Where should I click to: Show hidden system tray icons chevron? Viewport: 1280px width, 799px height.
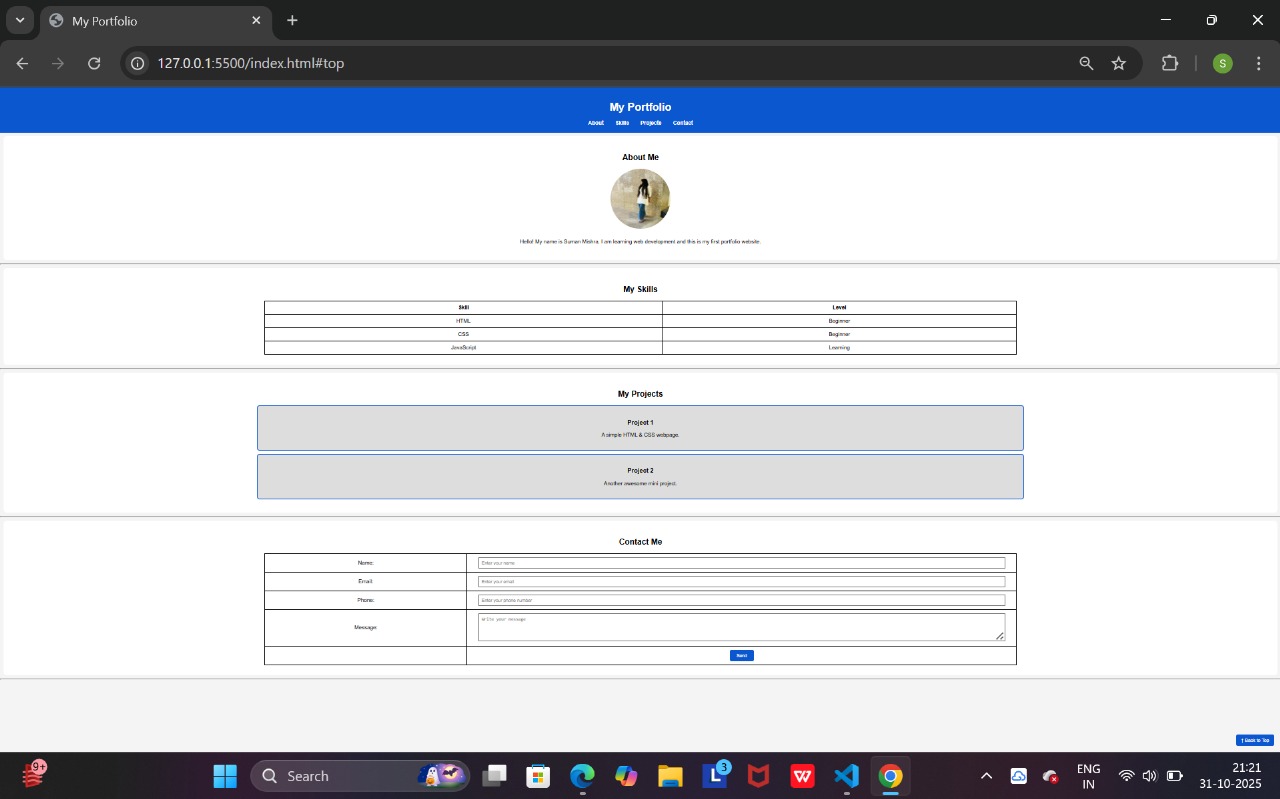point(986,776)
